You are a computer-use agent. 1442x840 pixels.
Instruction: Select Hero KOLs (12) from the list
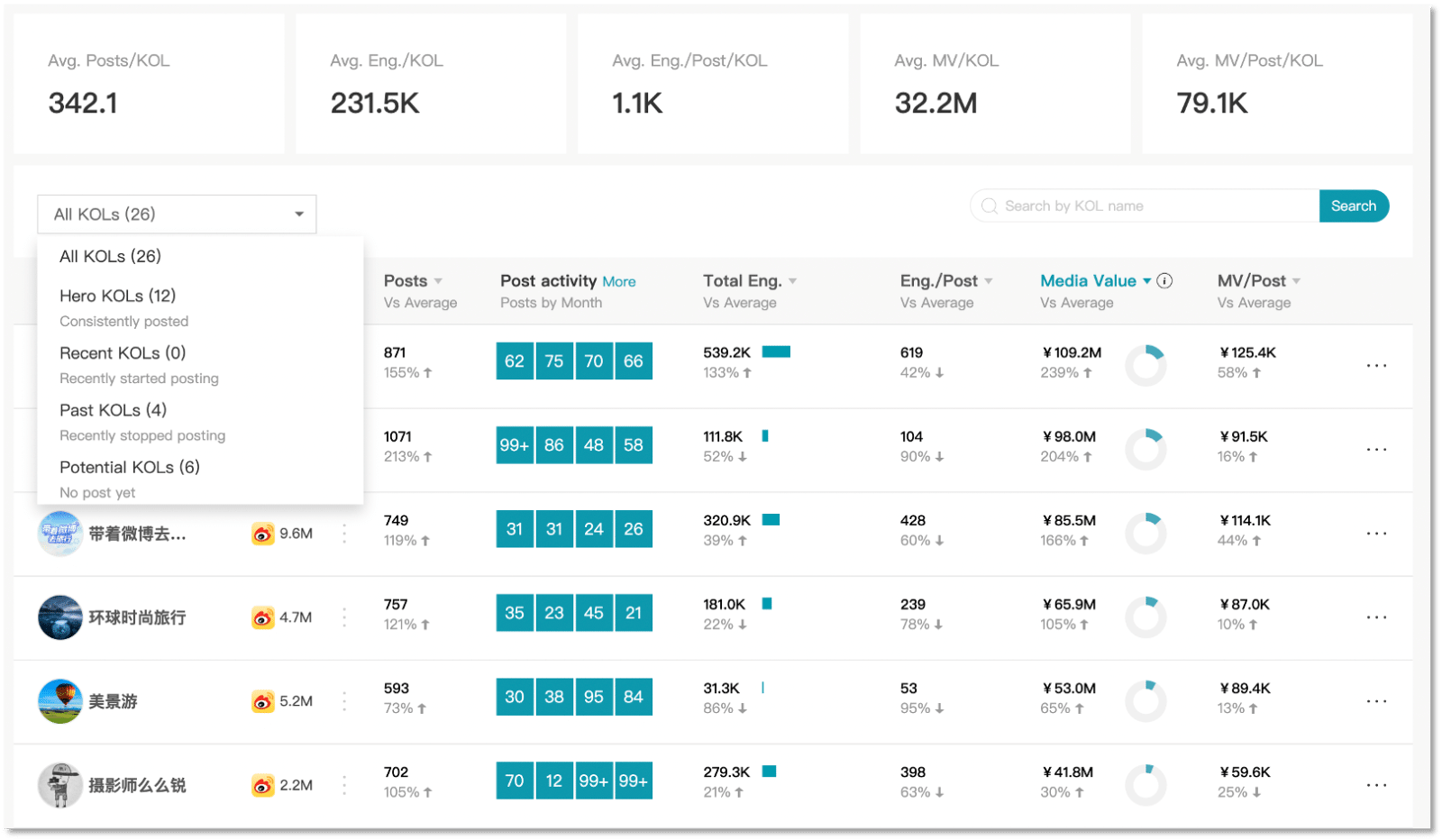pos(118,297)
